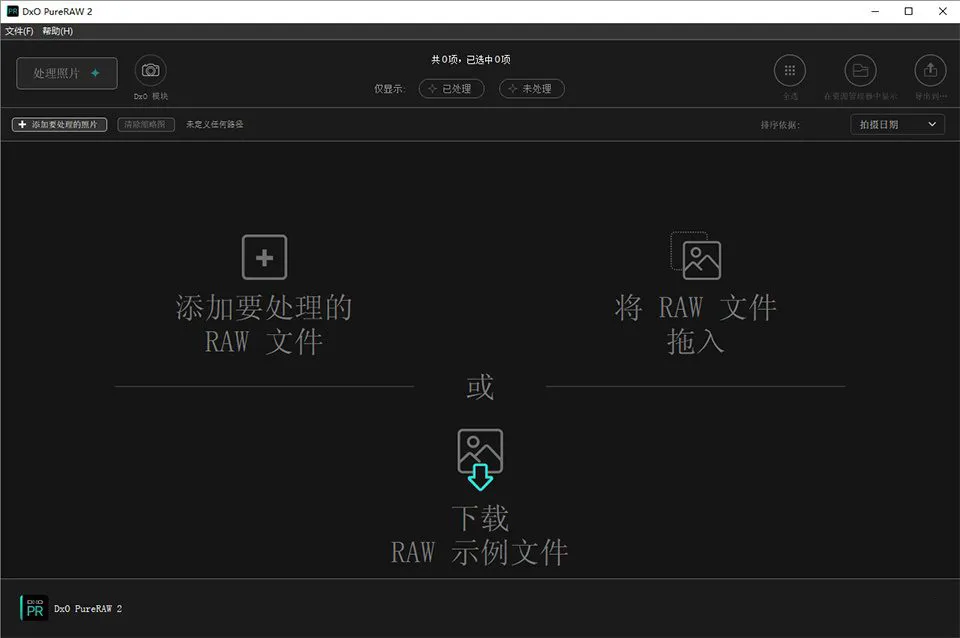This screenshot has width=960, height=638.
Task: Click the show in file explorer folder icon
Action: point(860,71)
